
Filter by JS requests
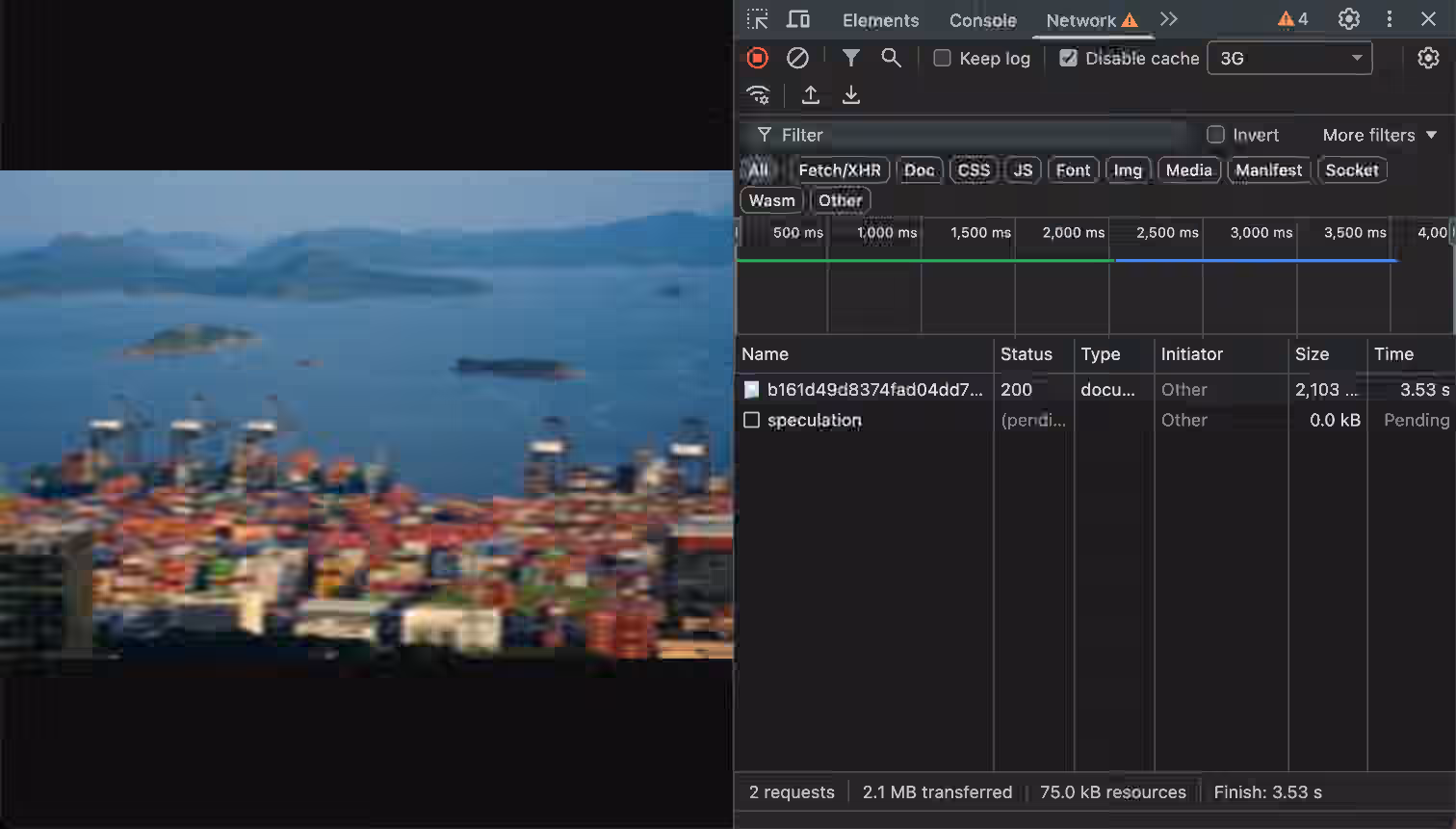tap(1023, 170)
